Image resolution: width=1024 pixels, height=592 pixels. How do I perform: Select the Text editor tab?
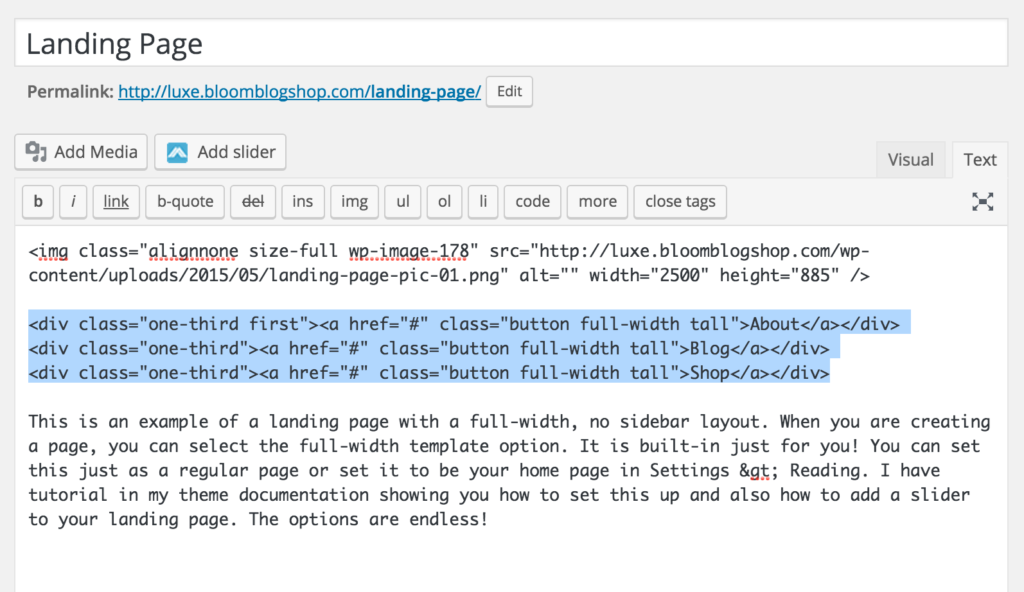(980, 159)
